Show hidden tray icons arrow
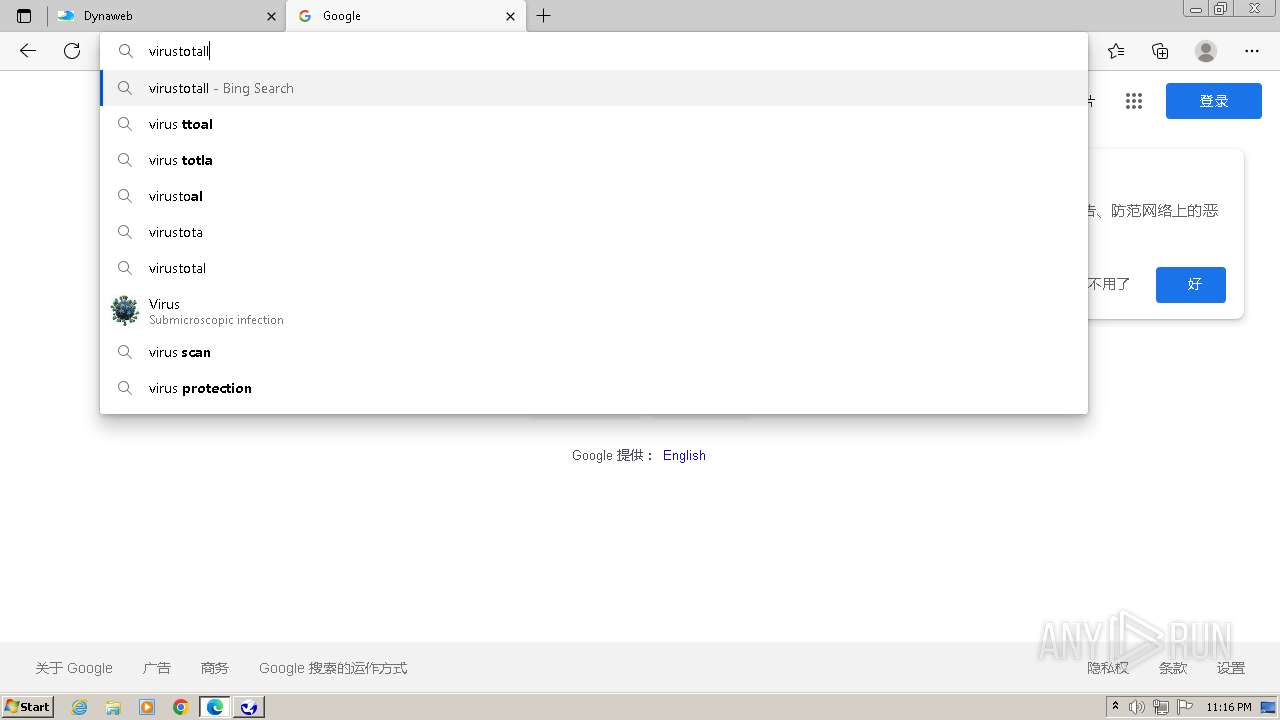The width and height of the screenshot is (1280, 720). click(1115, 707)
